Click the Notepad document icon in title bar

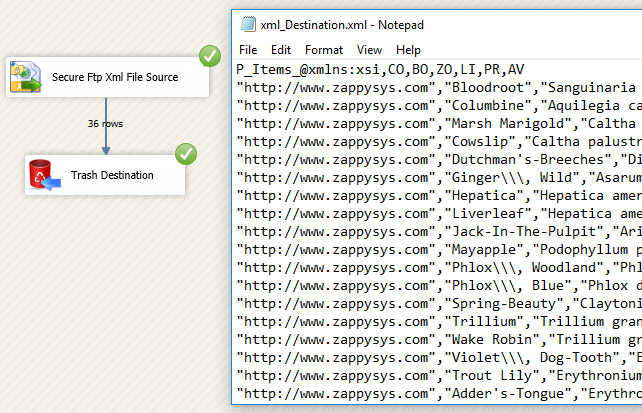(x=248, y=24)
